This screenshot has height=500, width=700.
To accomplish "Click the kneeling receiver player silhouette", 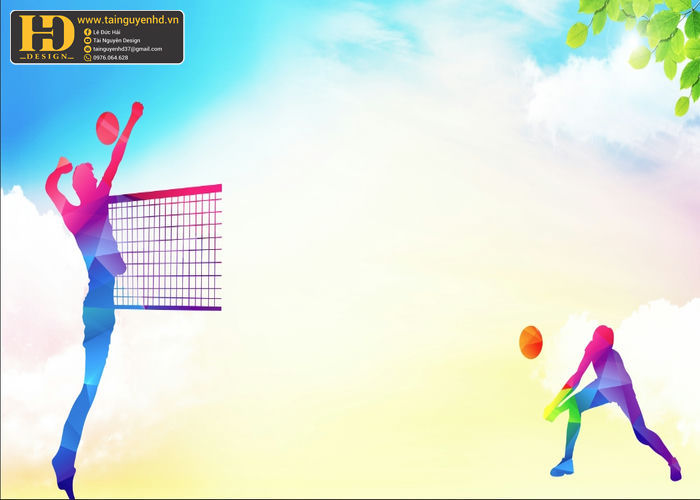I will coord(612,402).
